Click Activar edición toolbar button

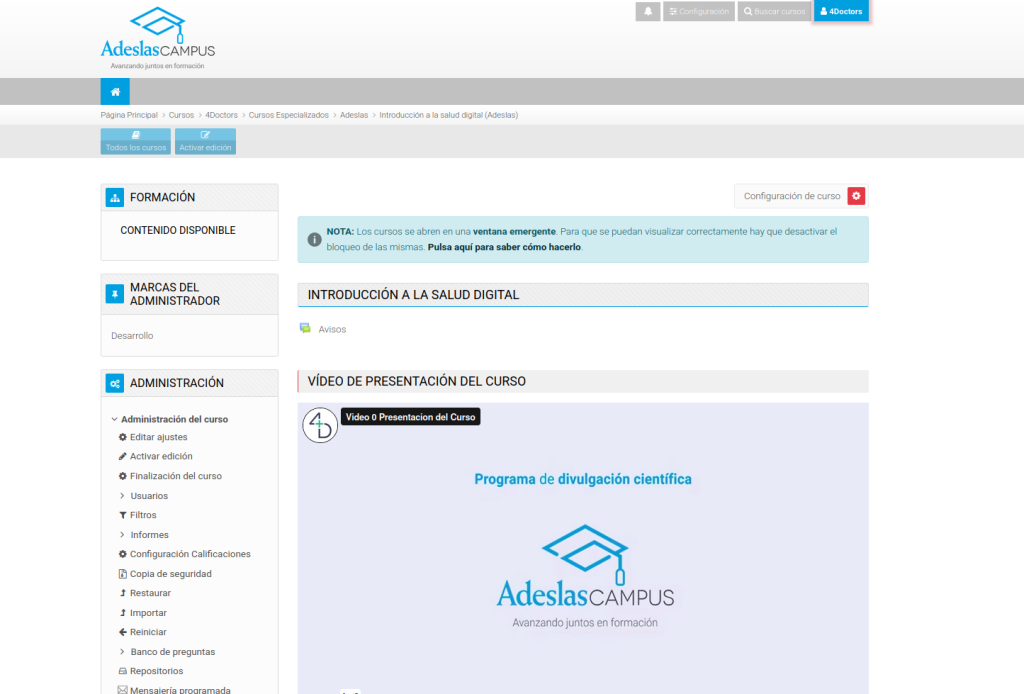[x=205, y=141]
